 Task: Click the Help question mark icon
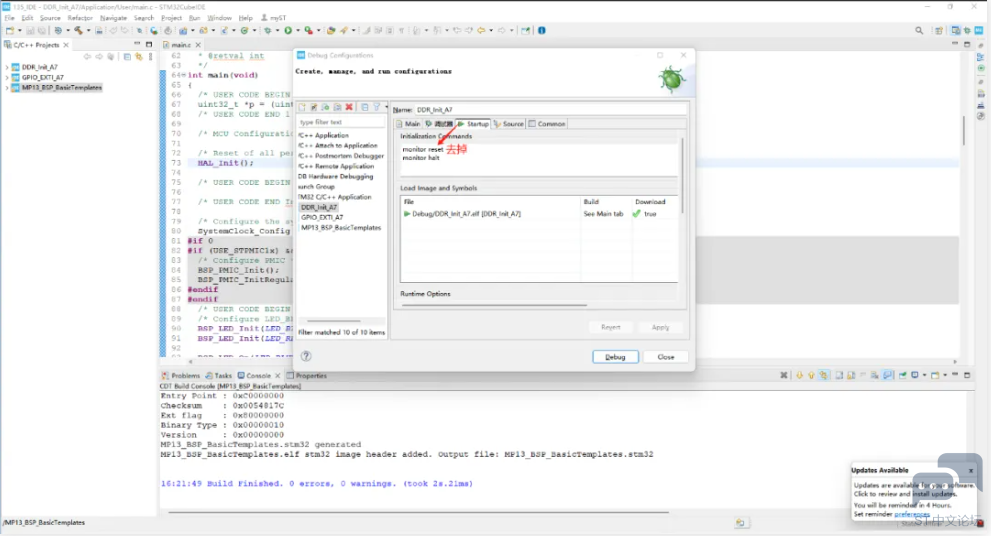pyautogui.click(x=306, y=356)
